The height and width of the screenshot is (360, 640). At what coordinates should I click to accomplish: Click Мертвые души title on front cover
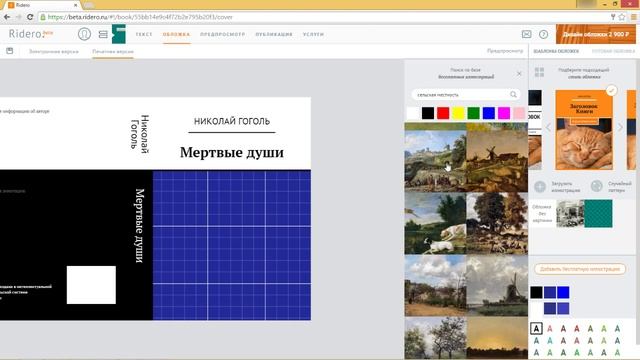tap(232, 152)
